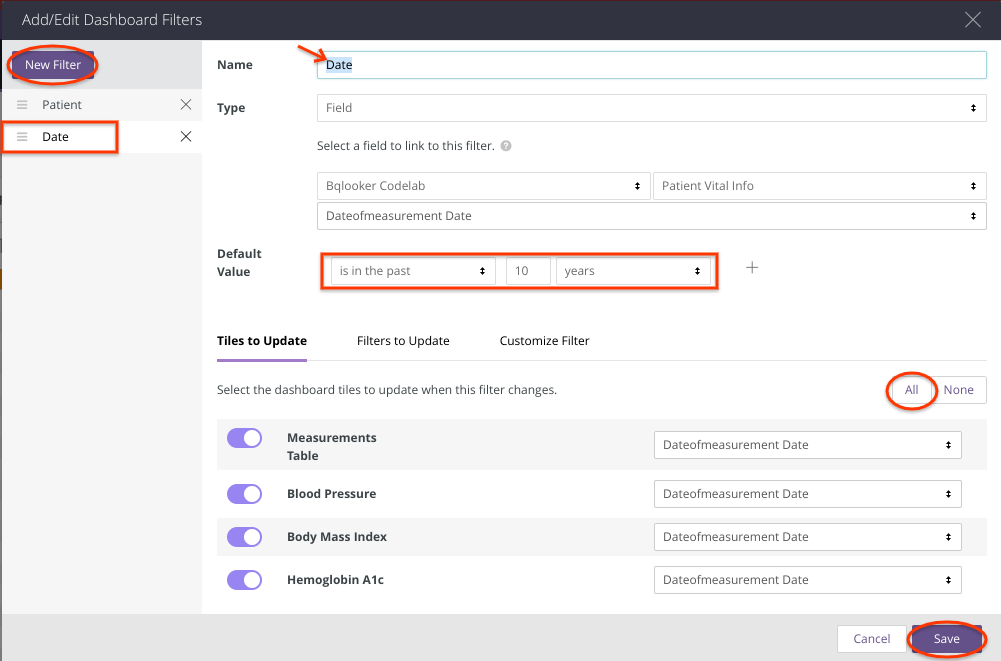This screenshot has height=661, width=1001.
Task: Close the Add/Edit Dashboard Filters dialog
Action: pyautogui.click(x=972, y=19)
